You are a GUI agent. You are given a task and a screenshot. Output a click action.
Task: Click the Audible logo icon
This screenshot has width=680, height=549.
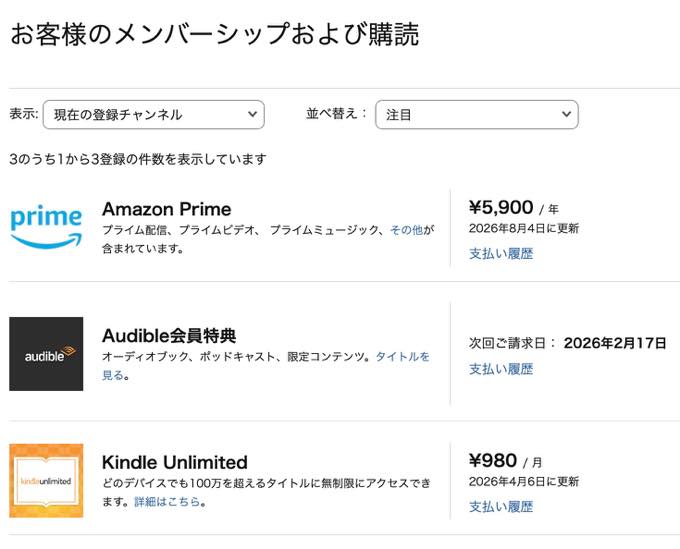pos(46,353)
